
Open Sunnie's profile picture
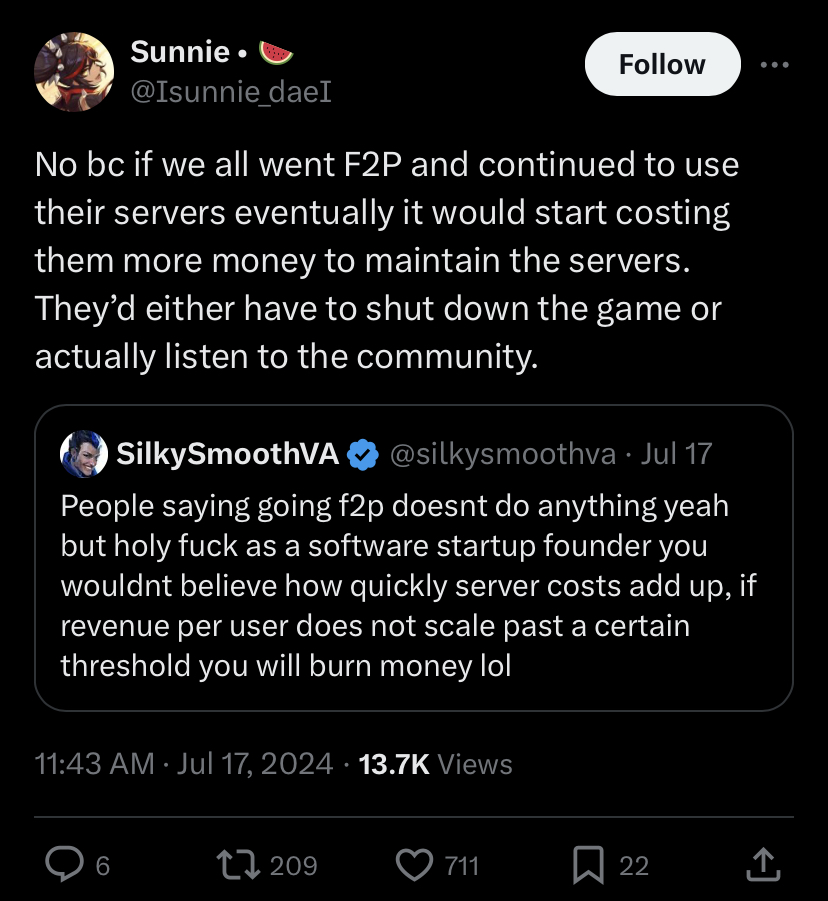click(74, 71)
